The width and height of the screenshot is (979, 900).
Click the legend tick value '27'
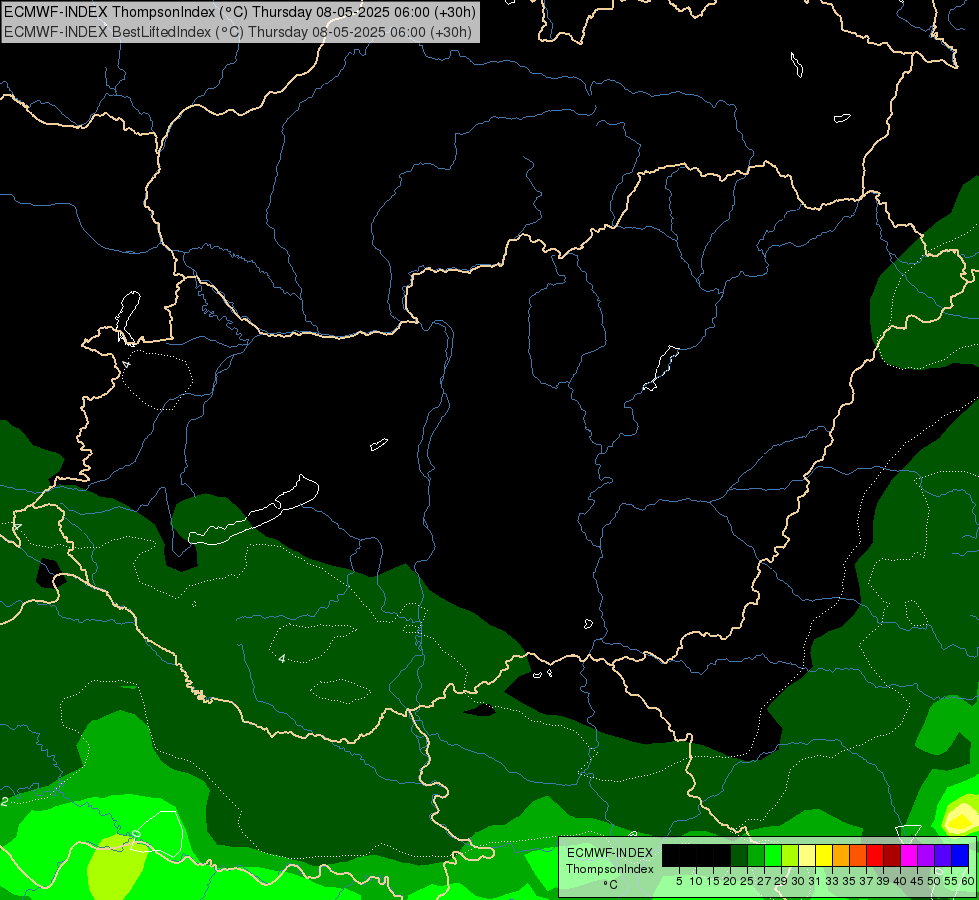click(x=764, y=881)
